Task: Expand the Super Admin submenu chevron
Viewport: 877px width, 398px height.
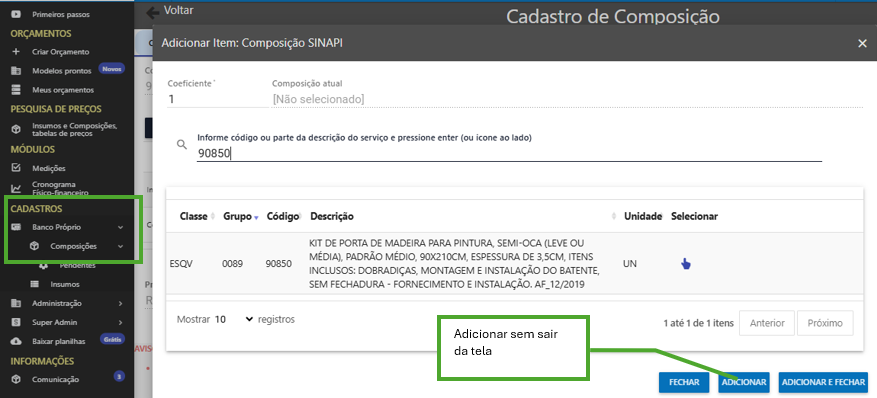Action: pos(121,323)
